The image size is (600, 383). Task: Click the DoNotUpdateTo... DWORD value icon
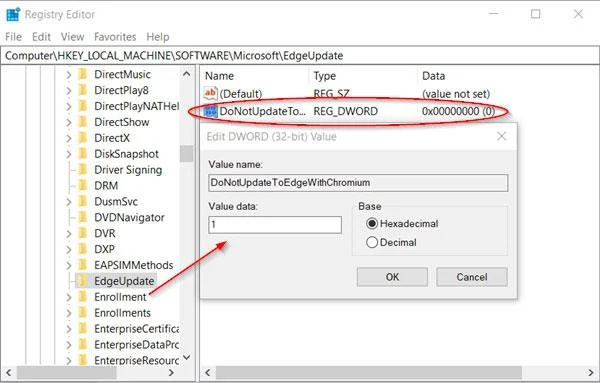coord(210,111)
